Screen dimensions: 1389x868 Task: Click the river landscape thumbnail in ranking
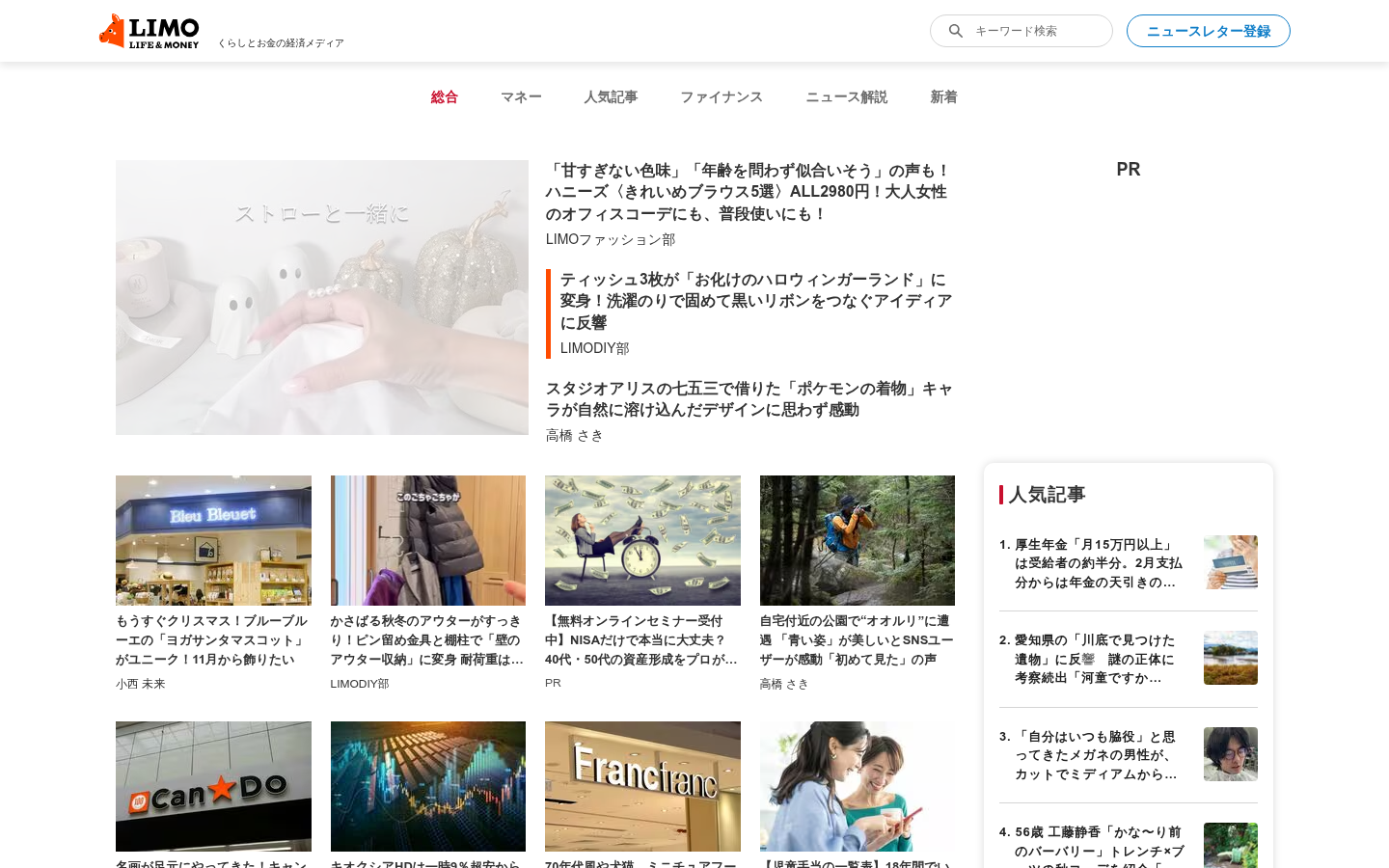[1231, 658]
